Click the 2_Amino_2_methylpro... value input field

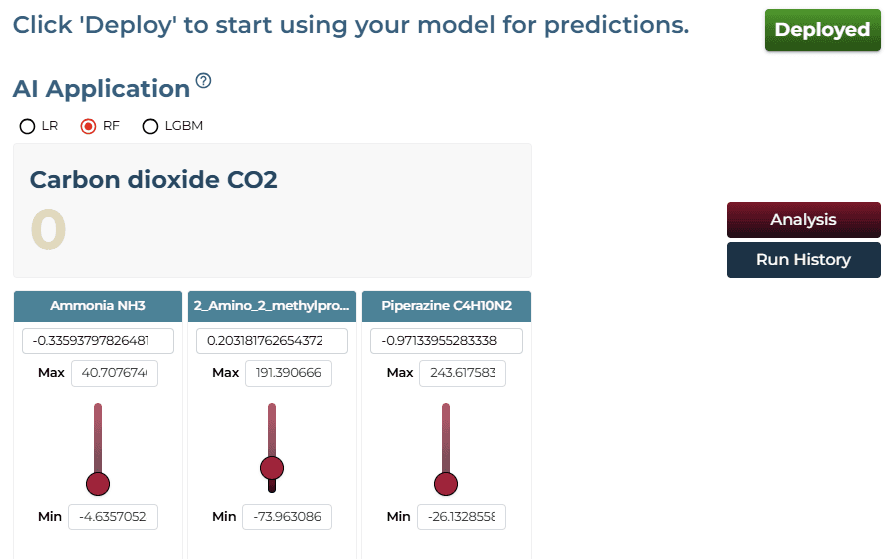point(272,341)
